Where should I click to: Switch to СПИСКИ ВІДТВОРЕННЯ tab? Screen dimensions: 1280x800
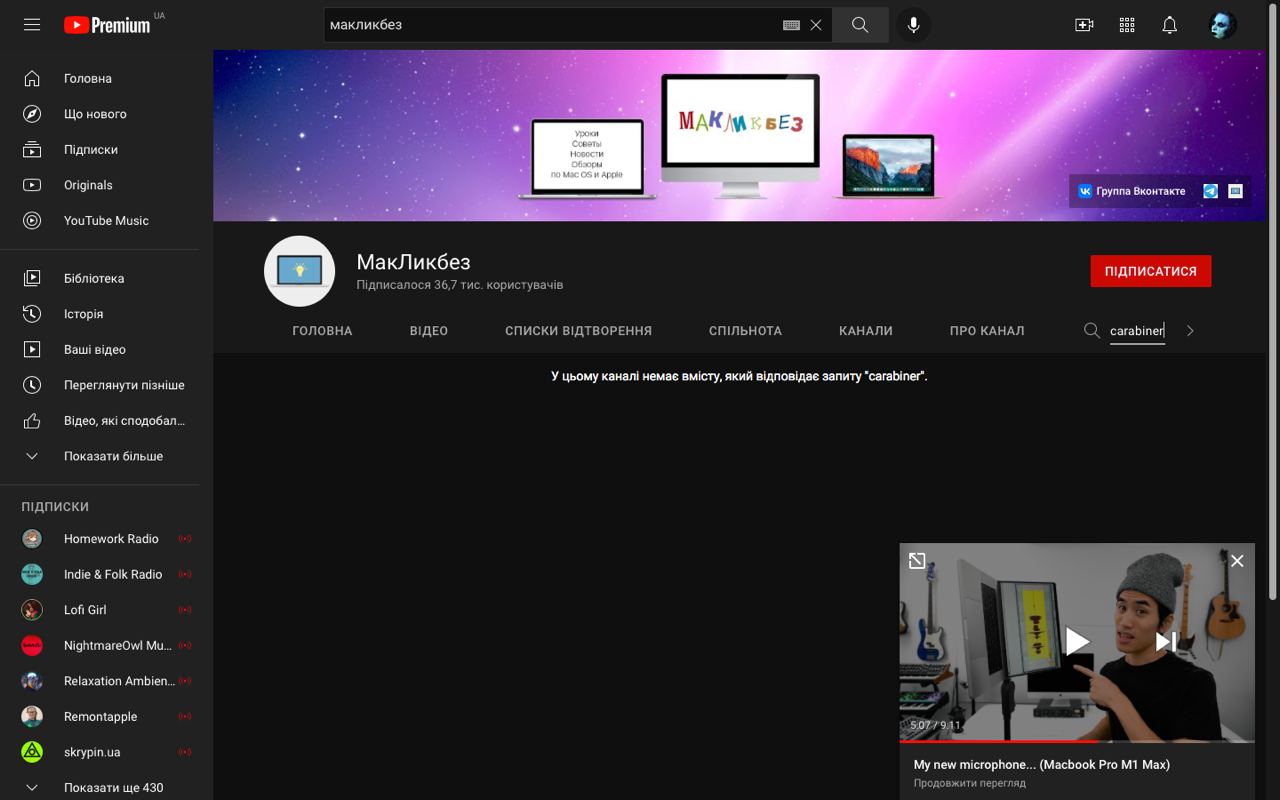pos(578,331)
